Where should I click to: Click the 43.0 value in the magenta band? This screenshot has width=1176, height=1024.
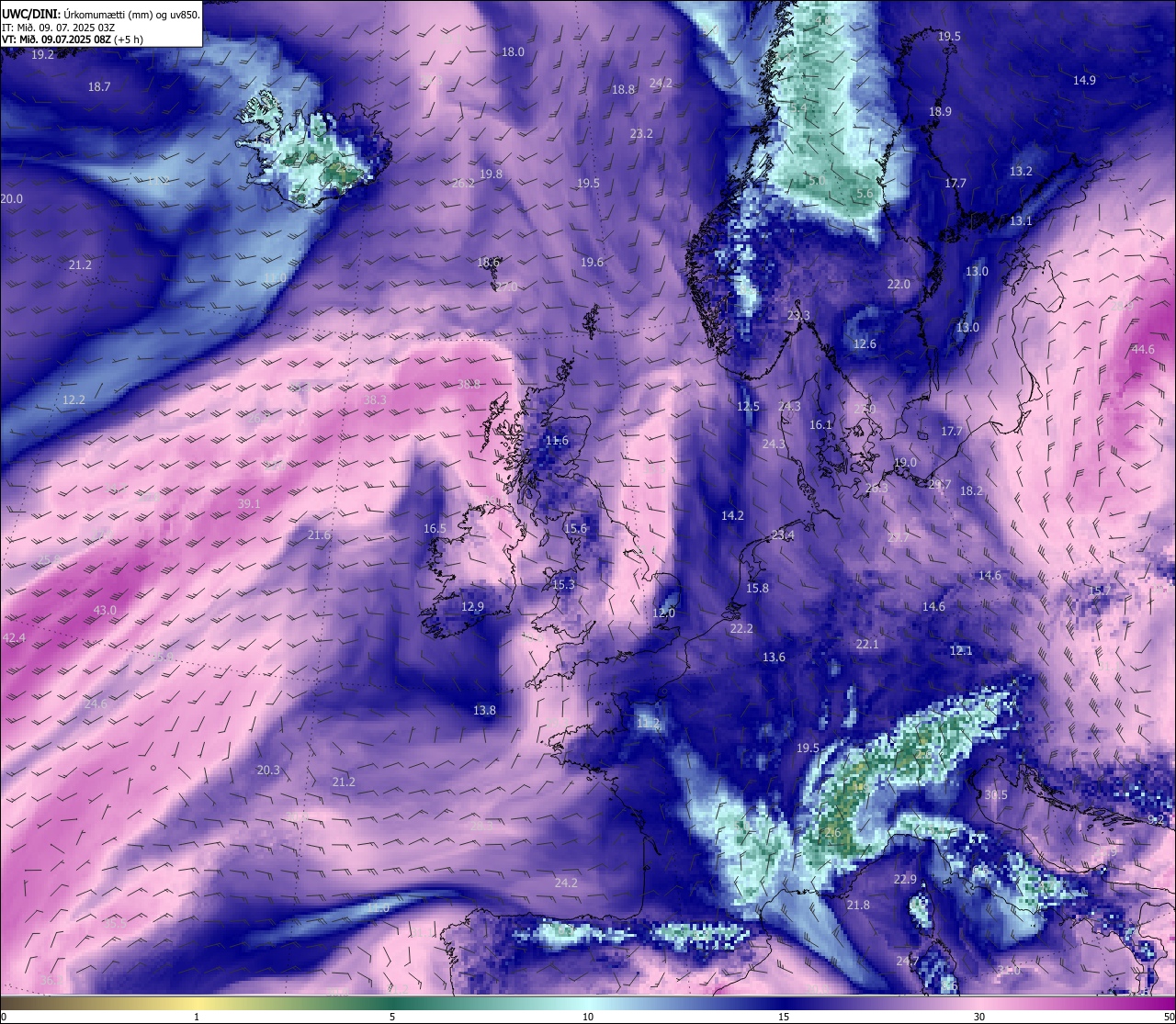click(x=105, y=611)
